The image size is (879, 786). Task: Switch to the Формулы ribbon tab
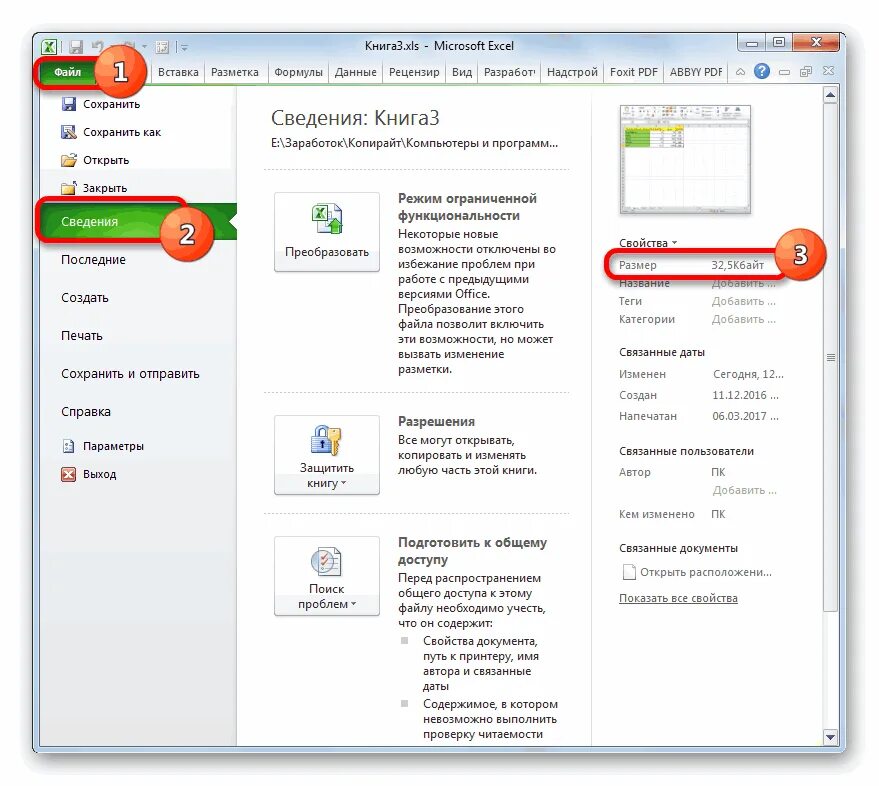298,72
